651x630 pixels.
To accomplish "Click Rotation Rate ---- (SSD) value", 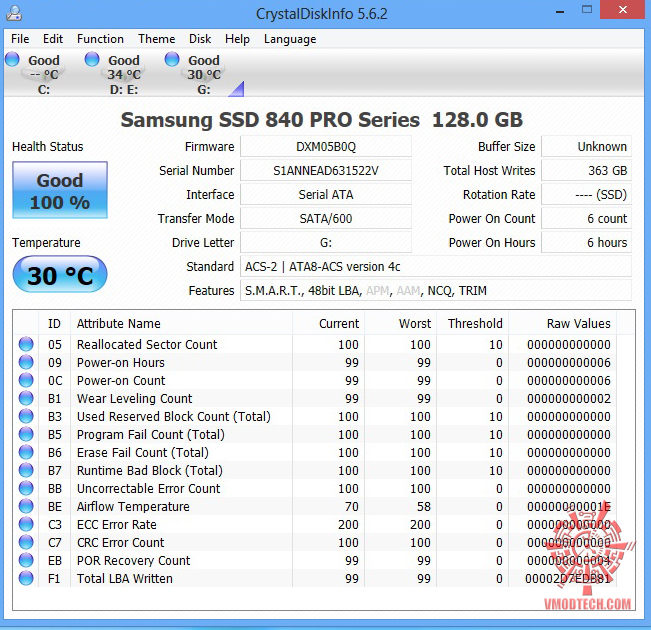I will click(587, 195).
